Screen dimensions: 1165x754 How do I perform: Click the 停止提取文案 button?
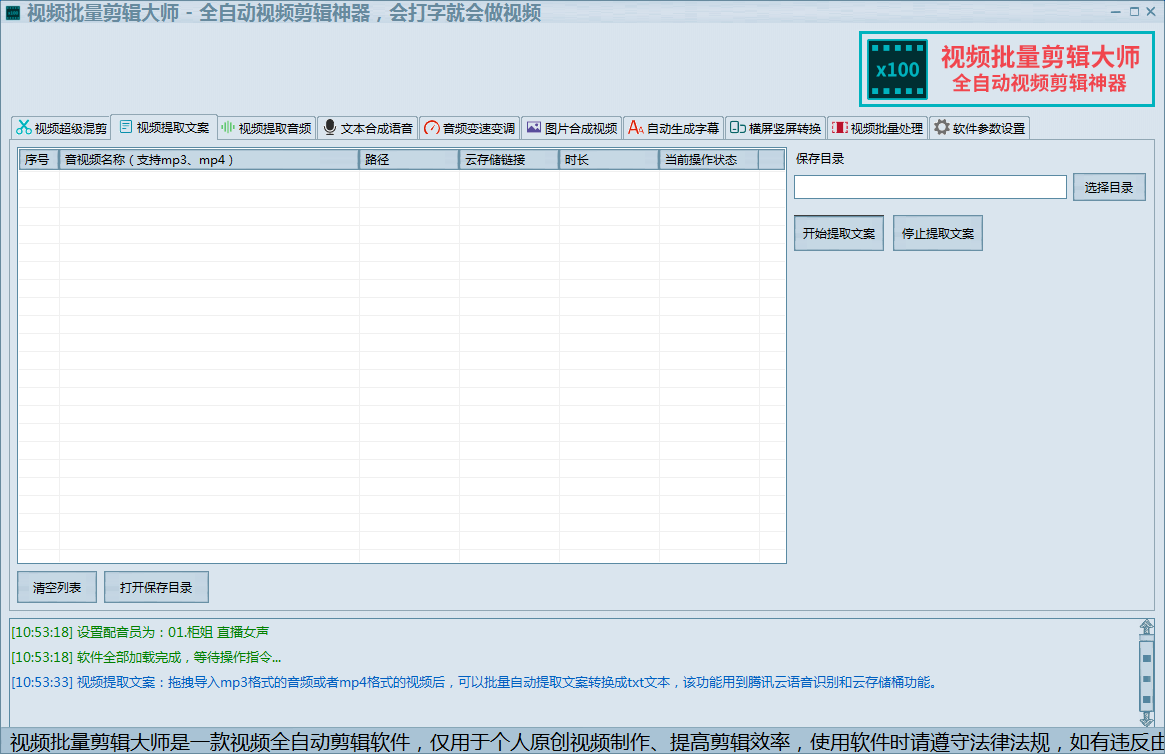click(938, 233)
